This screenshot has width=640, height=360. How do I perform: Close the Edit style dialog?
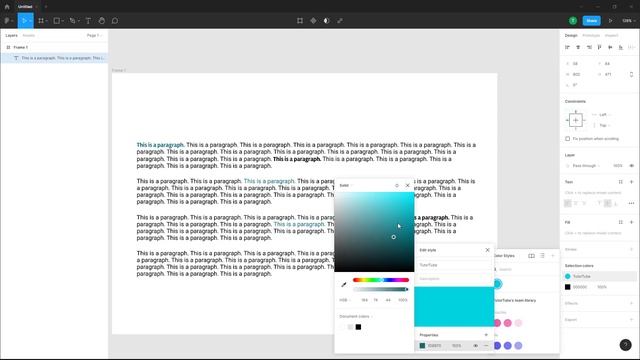point(487,250)
